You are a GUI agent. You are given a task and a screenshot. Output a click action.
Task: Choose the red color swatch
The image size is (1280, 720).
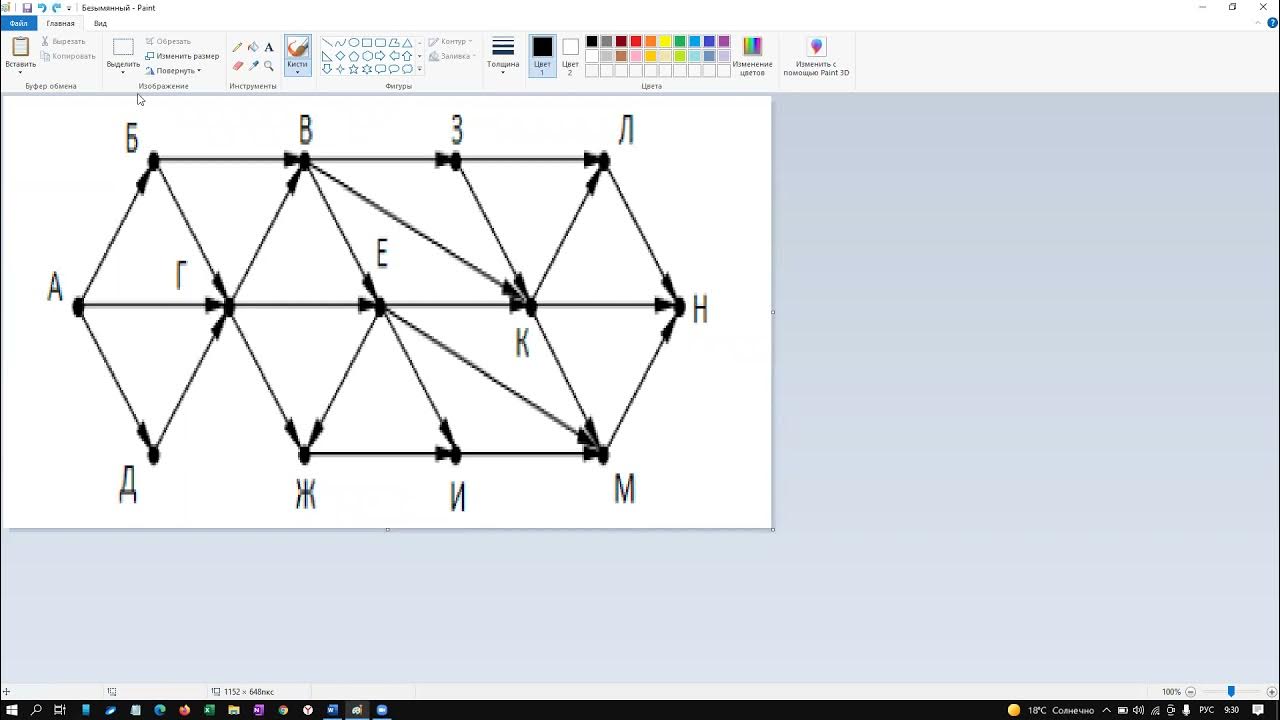coord(636,42)
